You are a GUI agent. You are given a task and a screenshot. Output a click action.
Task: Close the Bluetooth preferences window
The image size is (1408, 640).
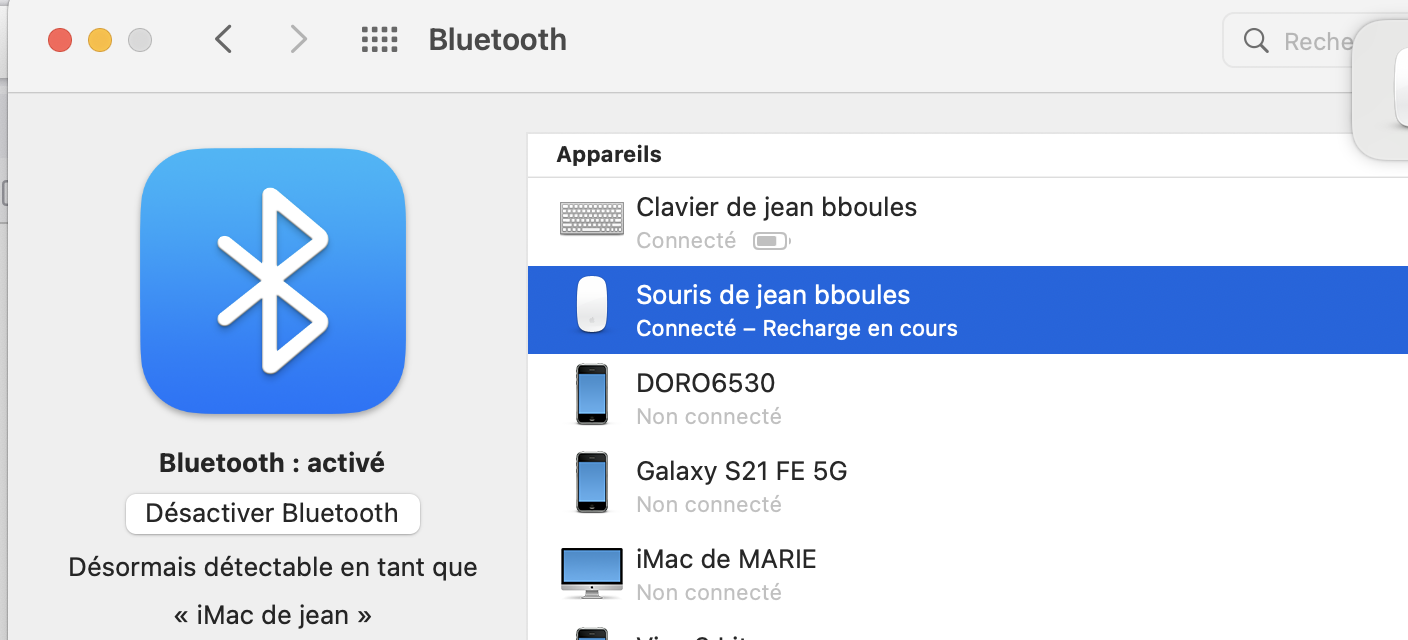point(60,40)
